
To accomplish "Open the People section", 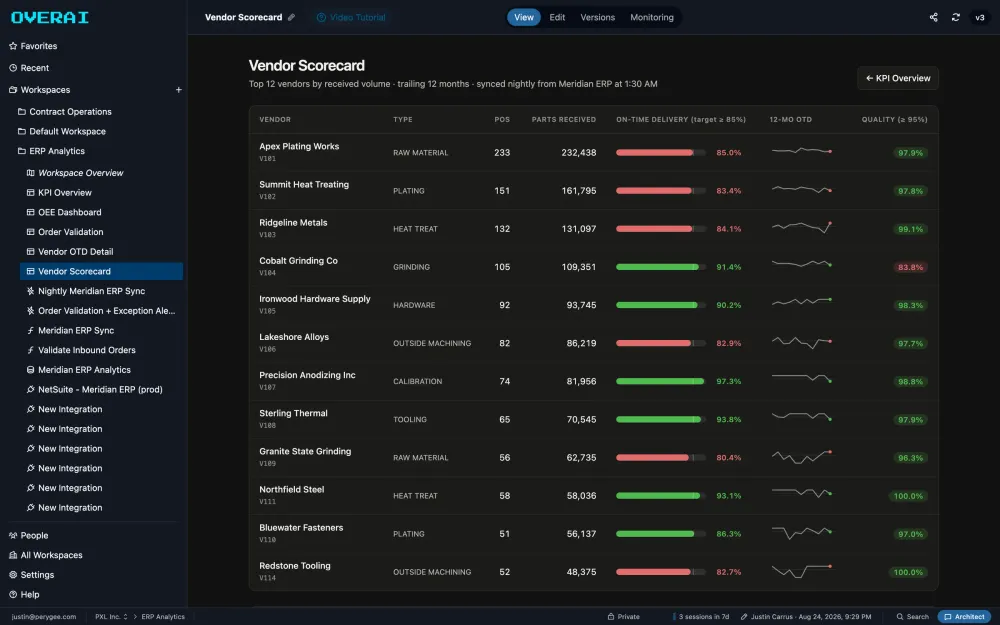I will [x=29, y=536].
